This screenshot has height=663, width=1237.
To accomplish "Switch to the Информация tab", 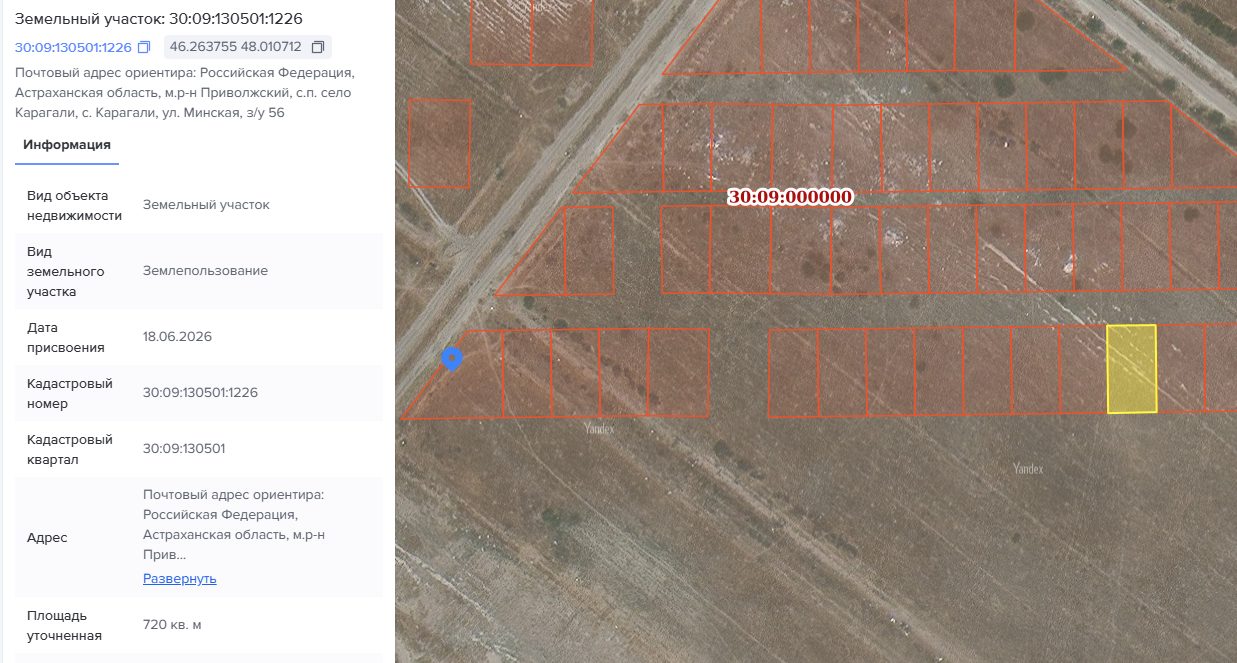I will (67, 145).
